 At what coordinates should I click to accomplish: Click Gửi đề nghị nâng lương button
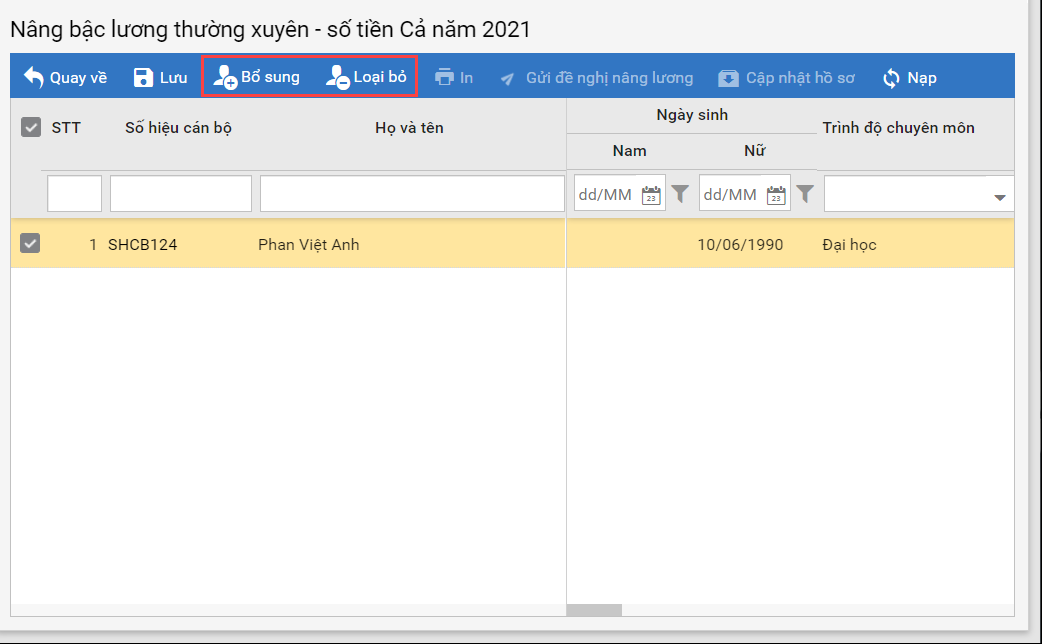coord(597,77)
